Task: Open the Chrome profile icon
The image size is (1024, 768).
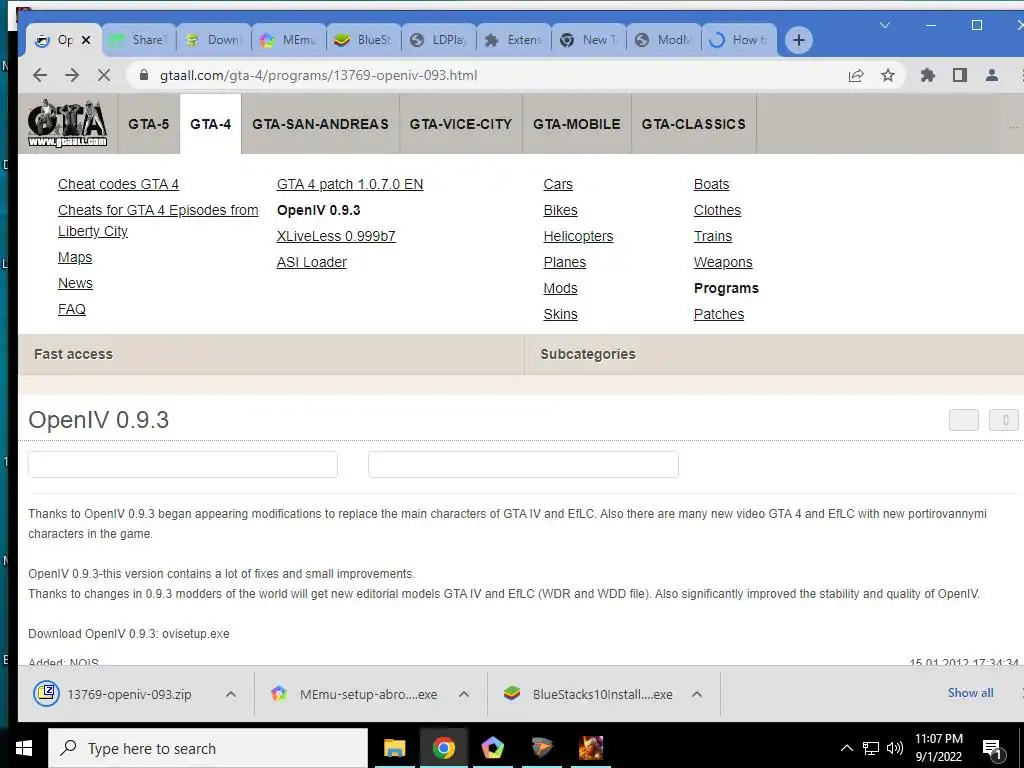Action: click(991, 75)
